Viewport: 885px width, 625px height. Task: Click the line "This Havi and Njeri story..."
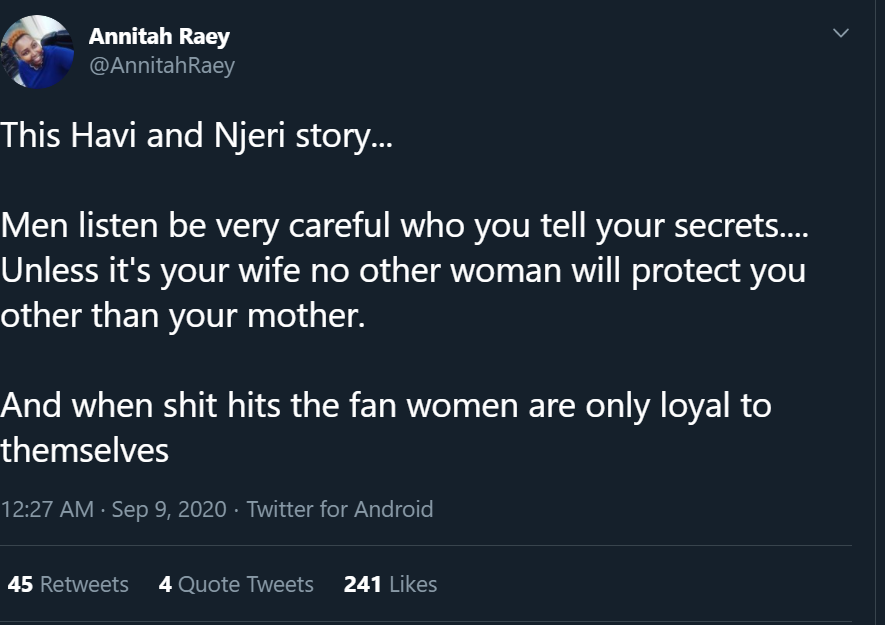[197, 136]
